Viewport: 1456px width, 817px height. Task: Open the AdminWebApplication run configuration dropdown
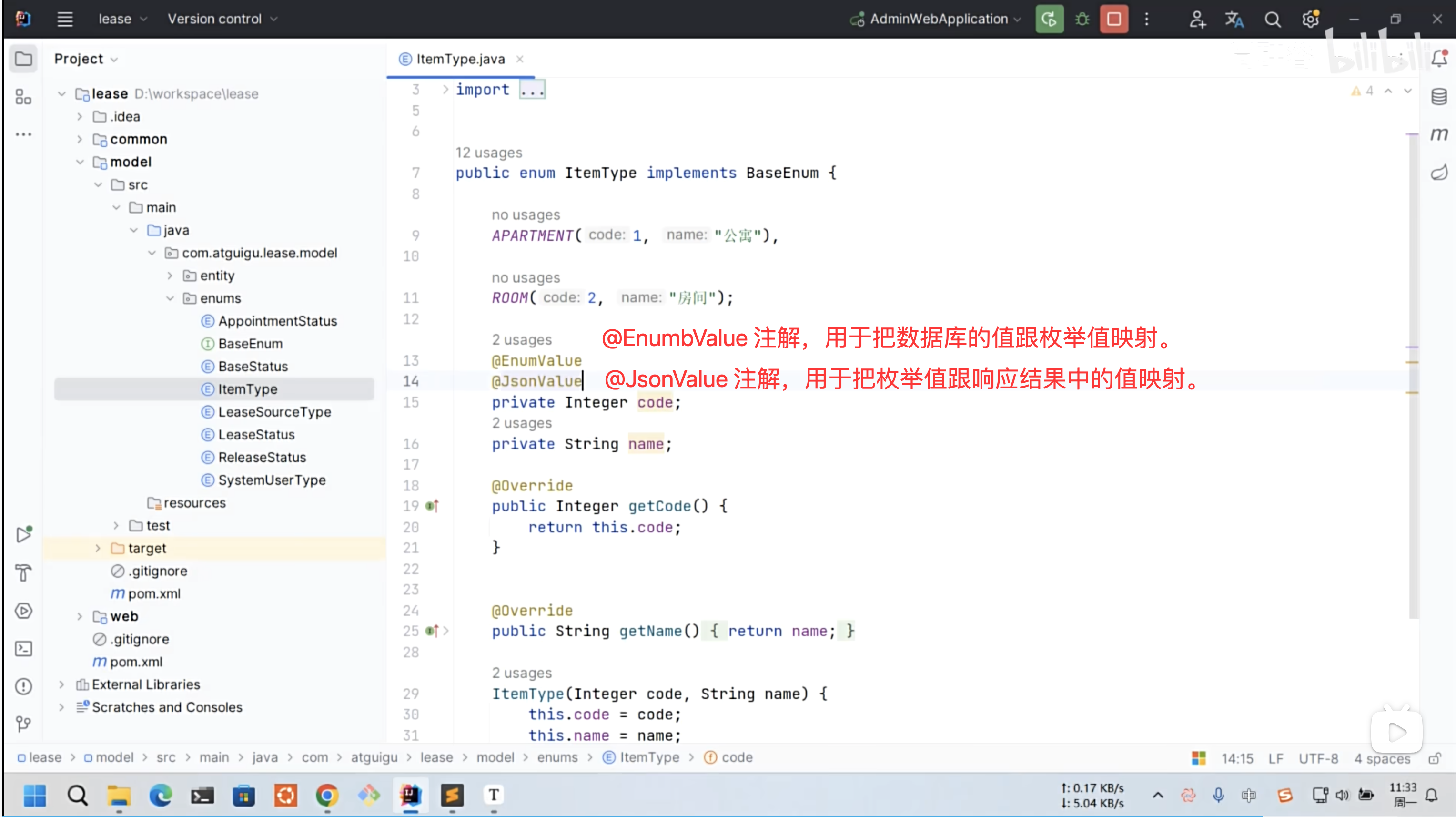pos(938,19)
